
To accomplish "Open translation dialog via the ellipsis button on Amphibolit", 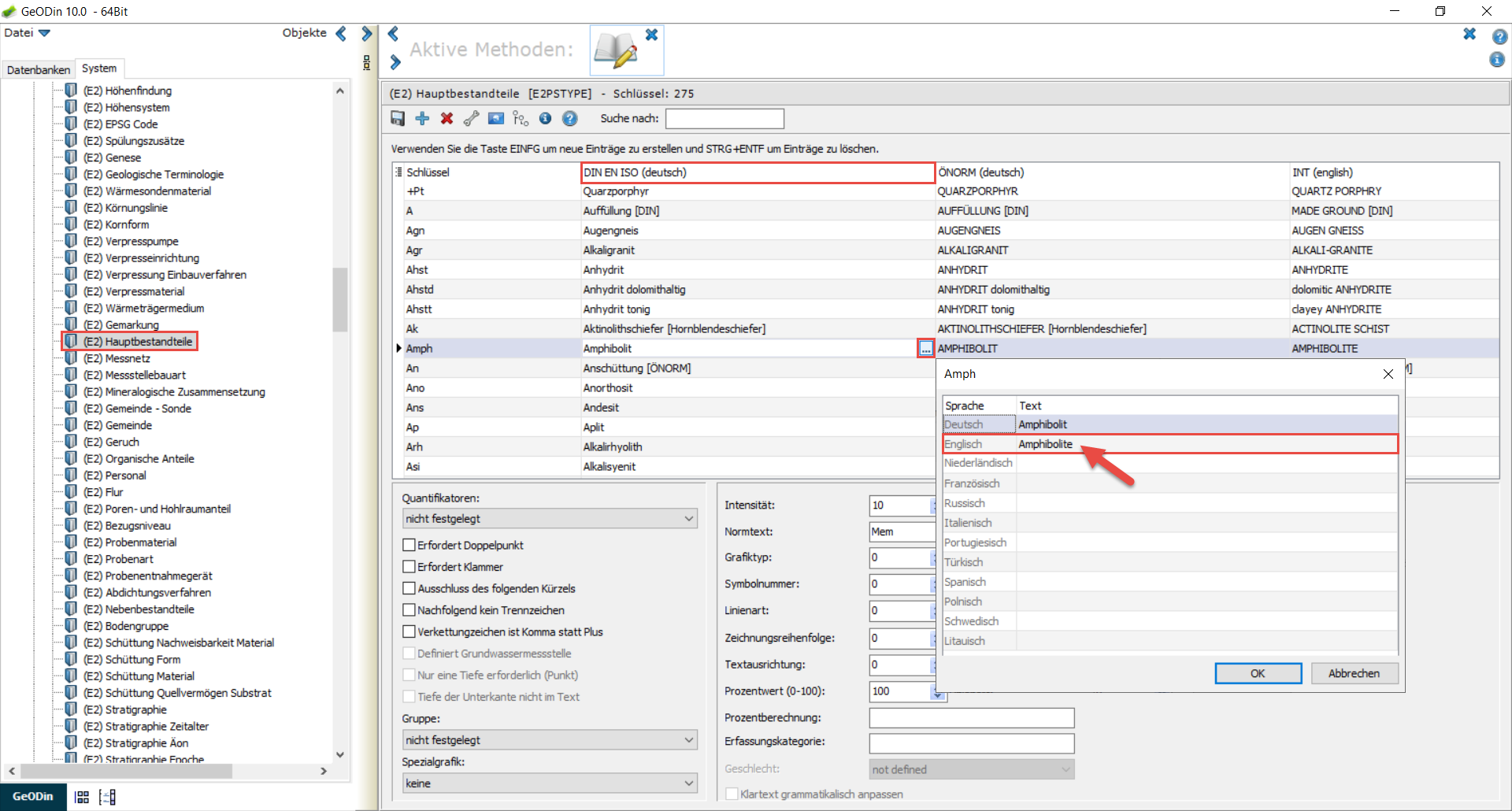I will tap(926, 349).
